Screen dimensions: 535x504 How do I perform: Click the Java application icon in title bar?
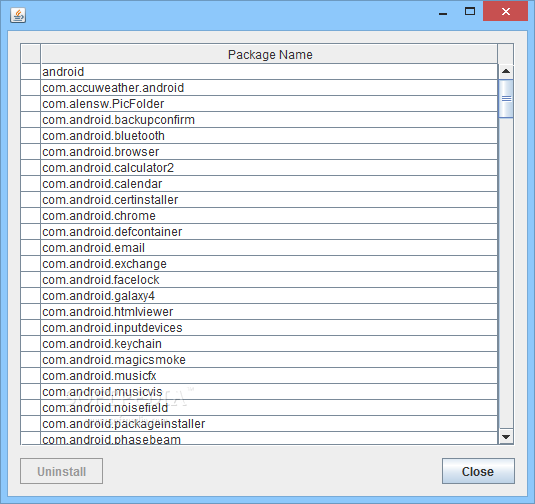(x=18, y=15)
